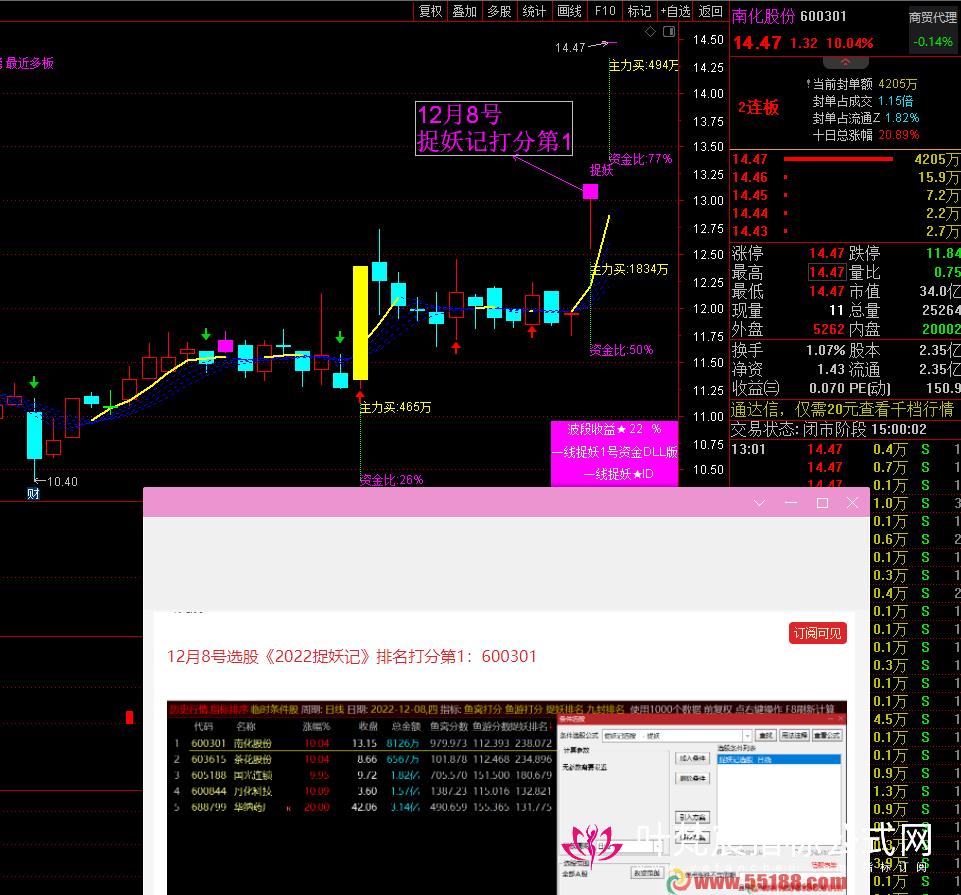
Task: Click the 标记 mark button
Action: click(639, 11)
